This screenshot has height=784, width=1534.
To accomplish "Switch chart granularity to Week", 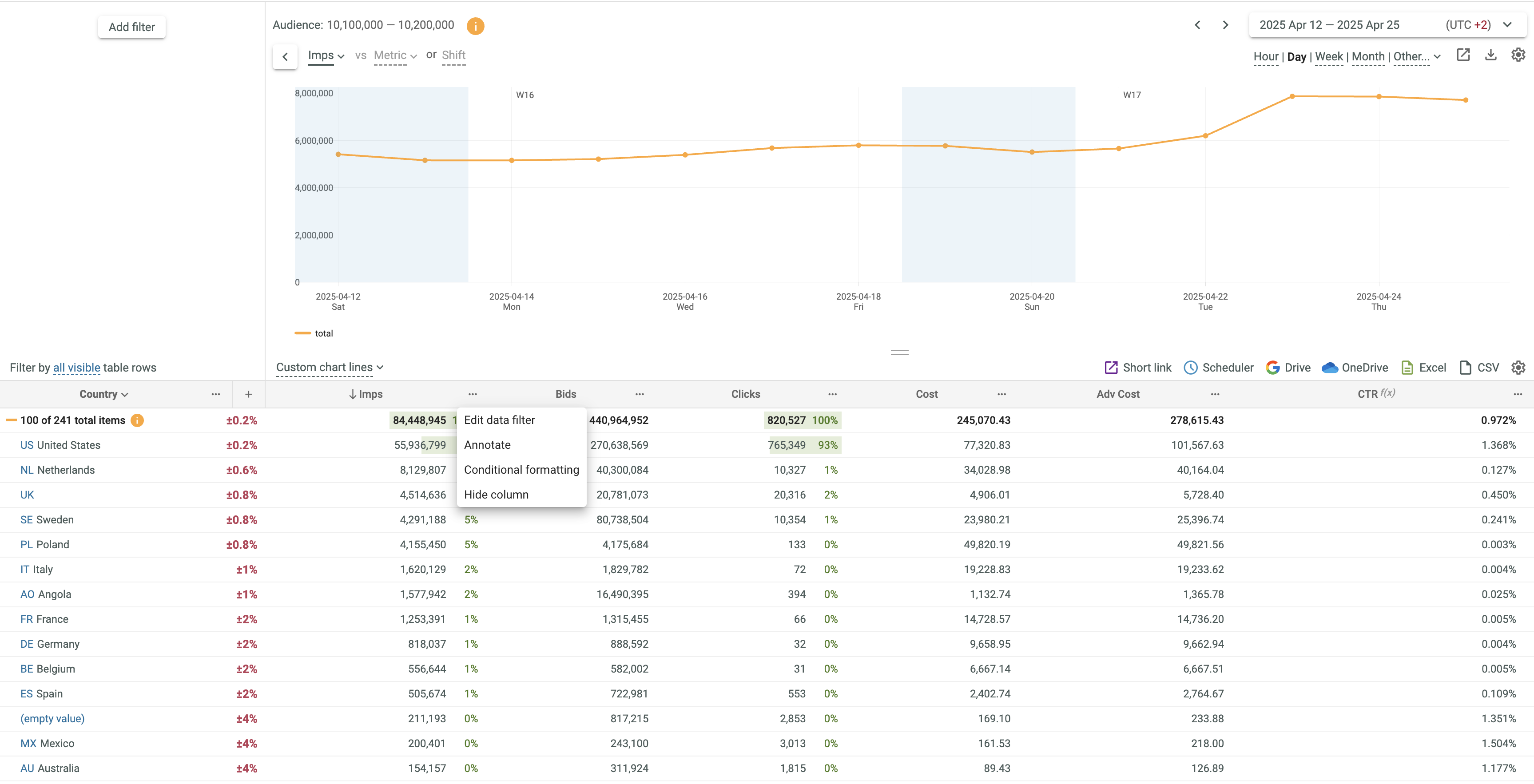I will click(x=1328, y=56).
